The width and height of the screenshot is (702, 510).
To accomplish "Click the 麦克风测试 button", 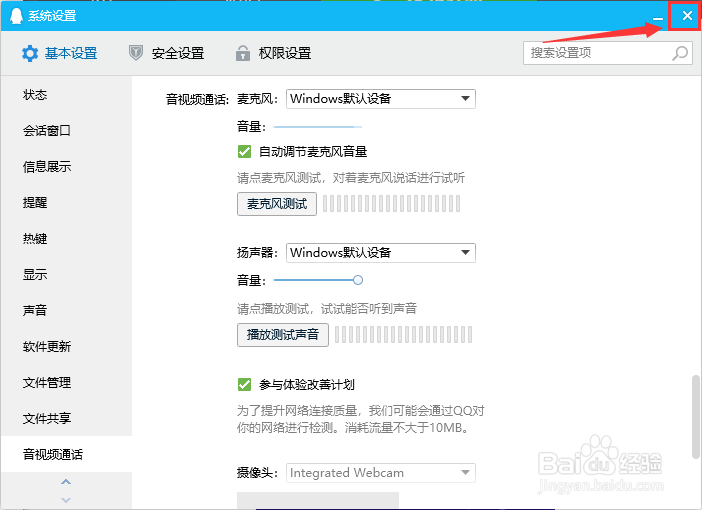I will coord(277,204).
